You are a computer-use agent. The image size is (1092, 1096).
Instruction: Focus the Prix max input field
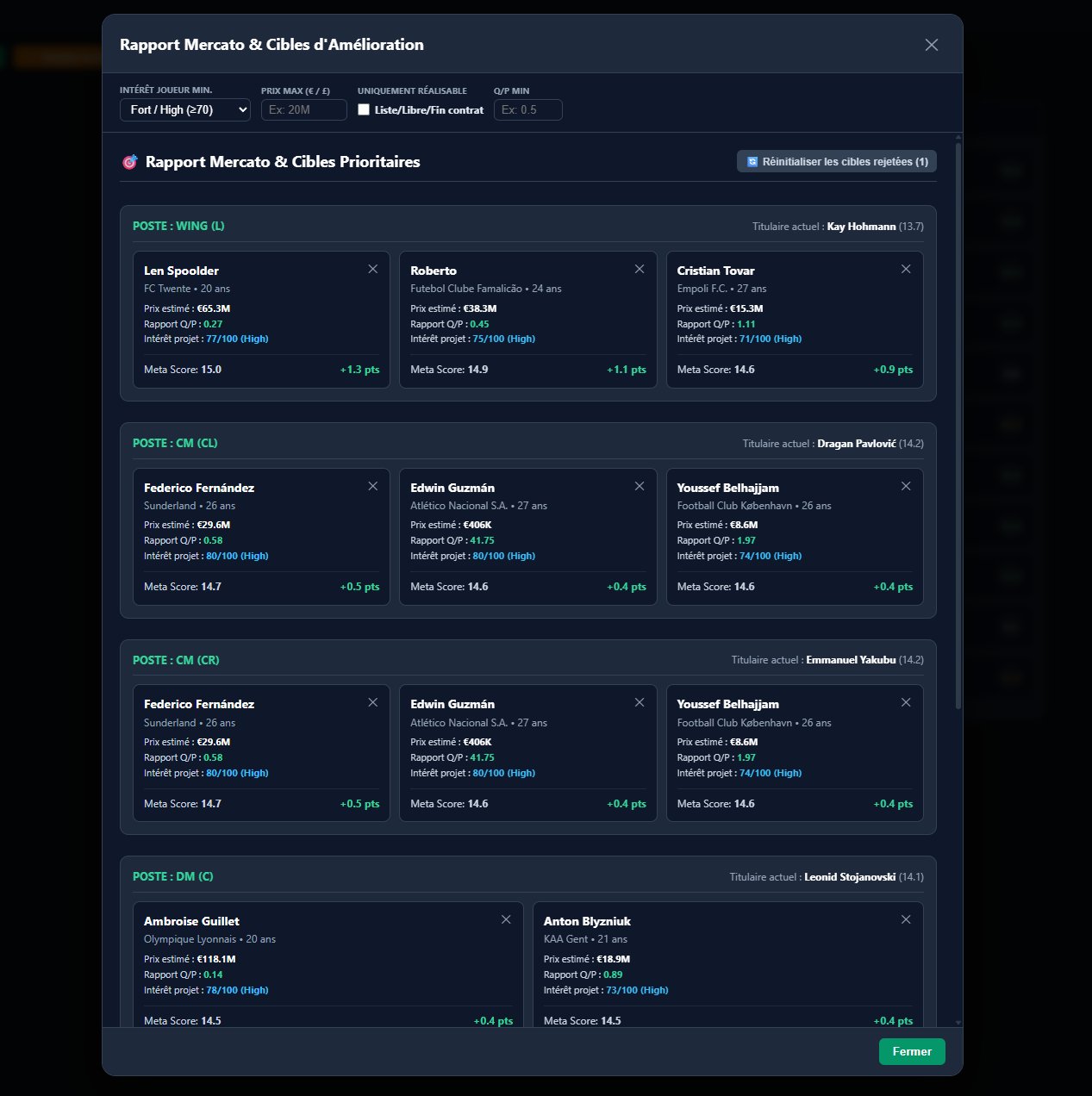pos(304,109)
